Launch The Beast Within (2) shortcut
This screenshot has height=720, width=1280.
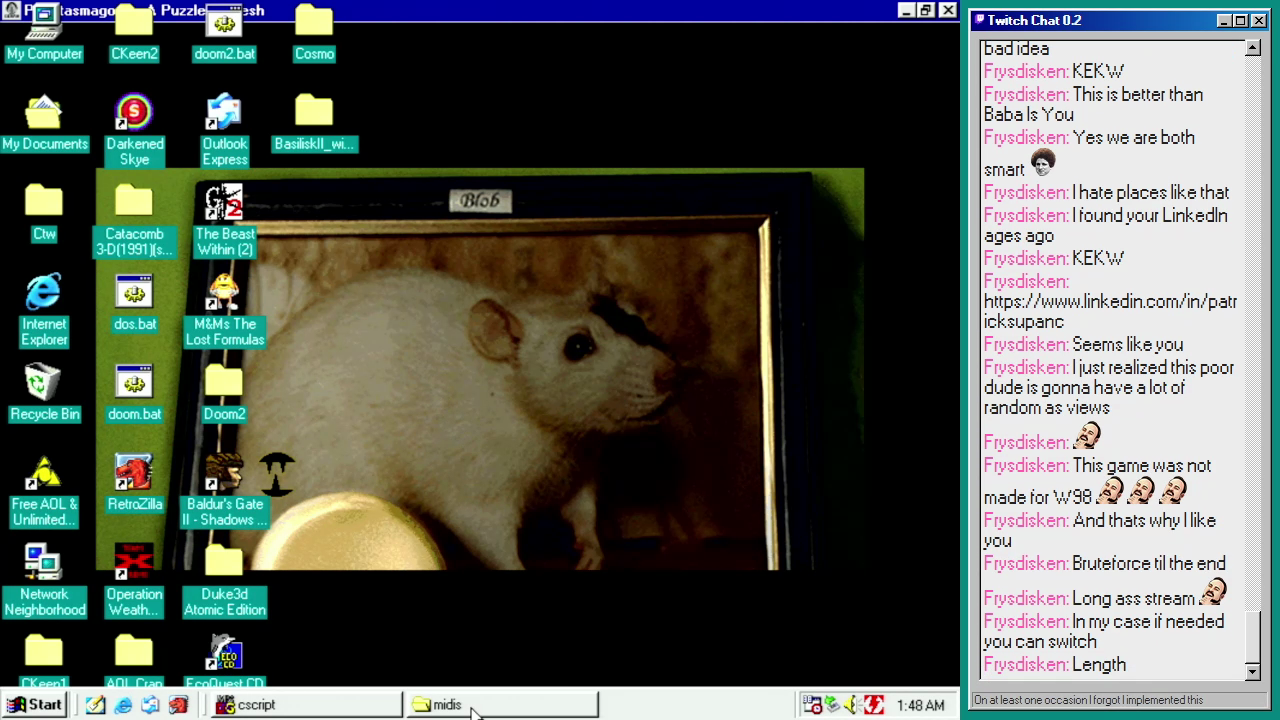[x=224, y=221]
